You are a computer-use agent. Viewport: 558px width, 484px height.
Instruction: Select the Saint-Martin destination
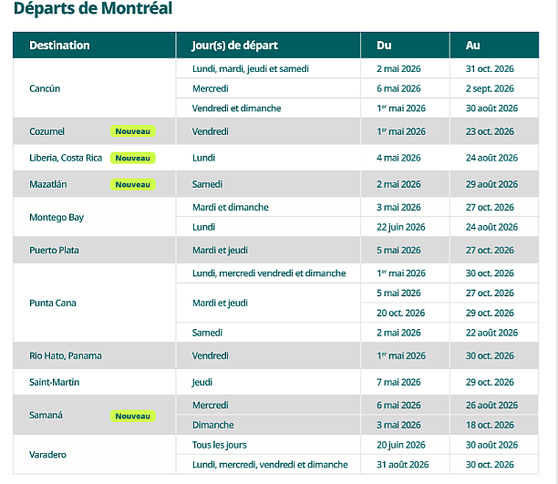pos(54,382)
